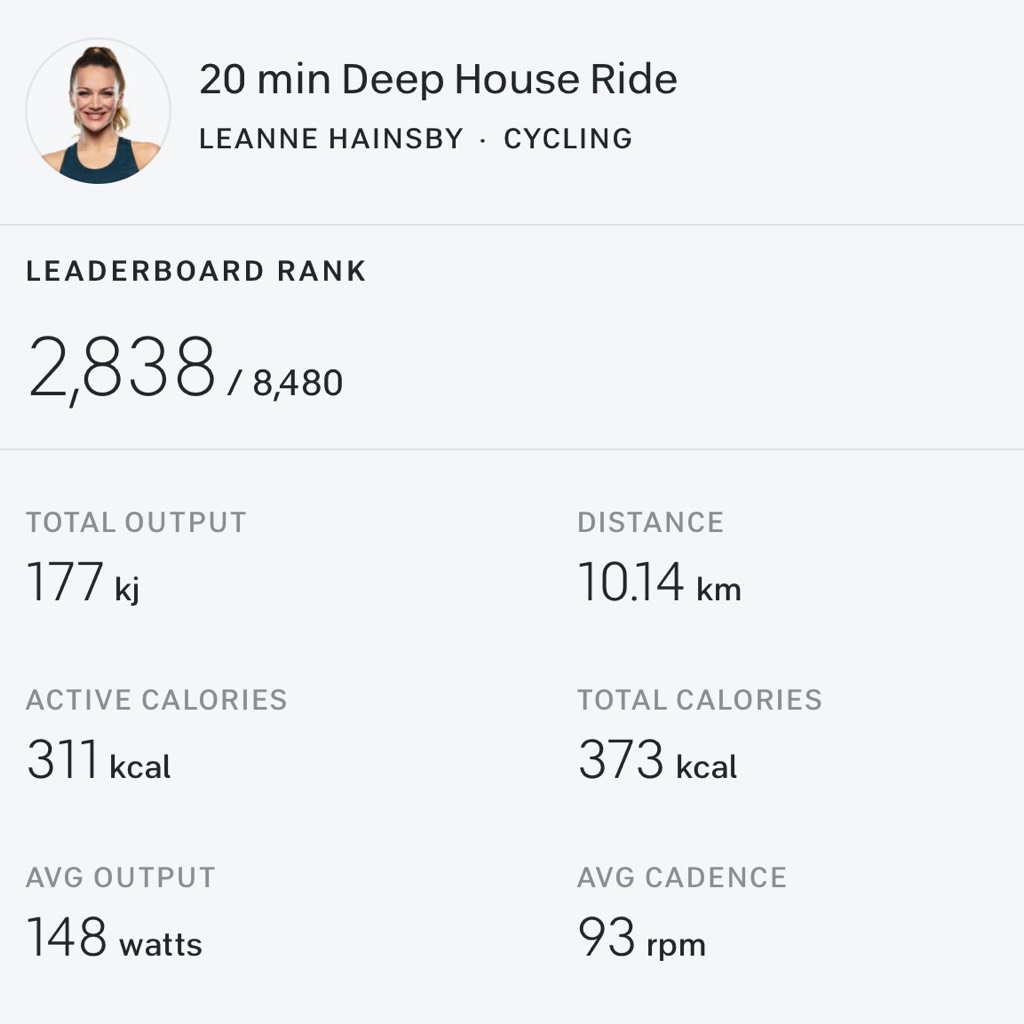Viewport: 1024px width, 1024px height.
Task: Click the DISTANCE label
Action: [x=650, y=522]
